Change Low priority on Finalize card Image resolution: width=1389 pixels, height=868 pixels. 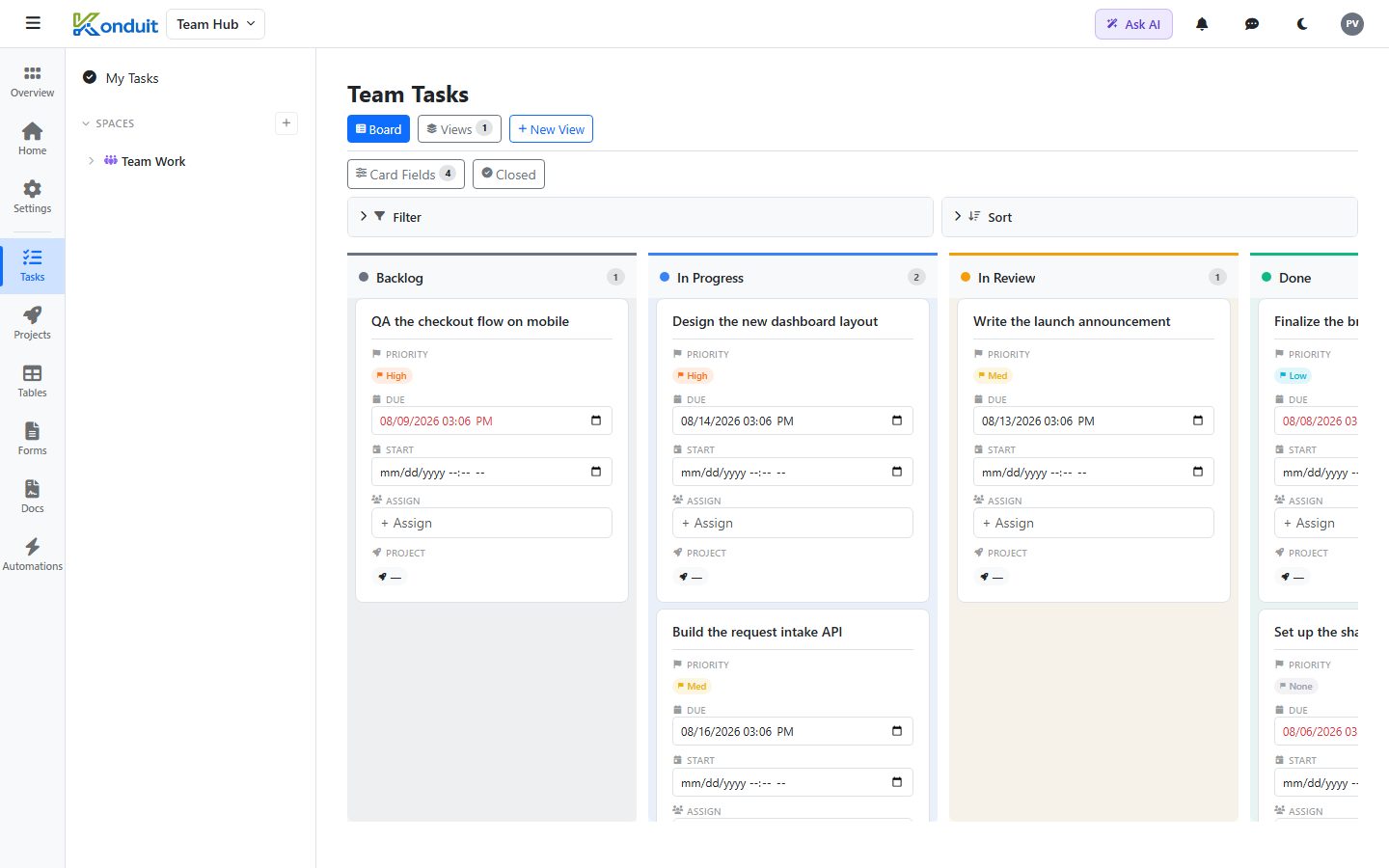coord(1294,376)
